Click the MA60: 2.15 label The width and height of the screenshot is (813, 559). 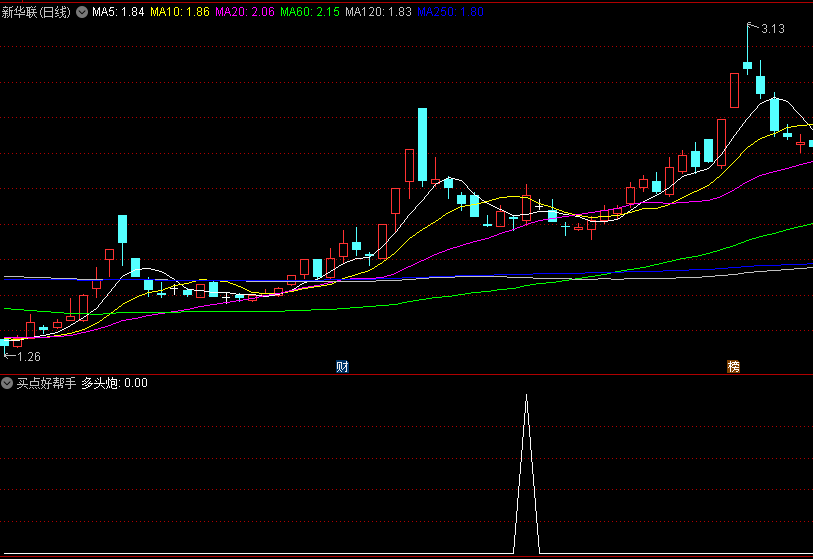tap(310, 12)
